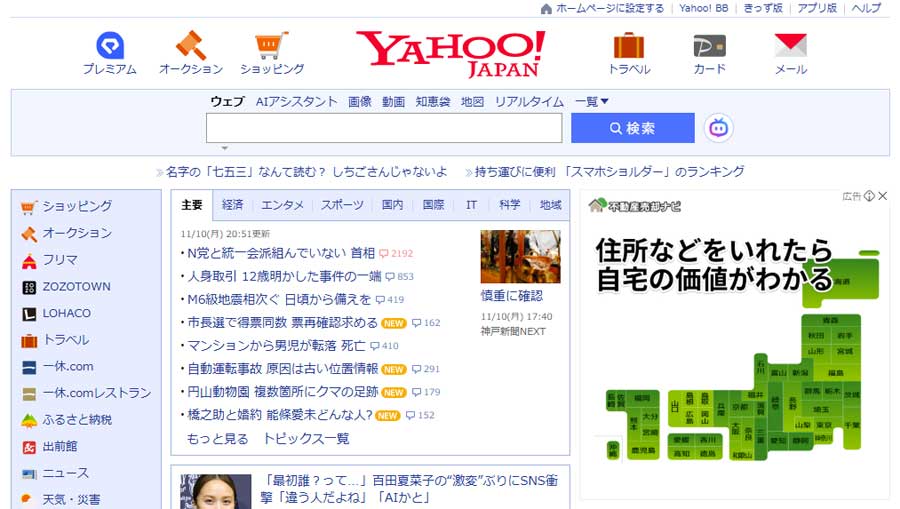
Task: Click the ZOZOTOWN icon in sidebar
Action: click(29, 287)
